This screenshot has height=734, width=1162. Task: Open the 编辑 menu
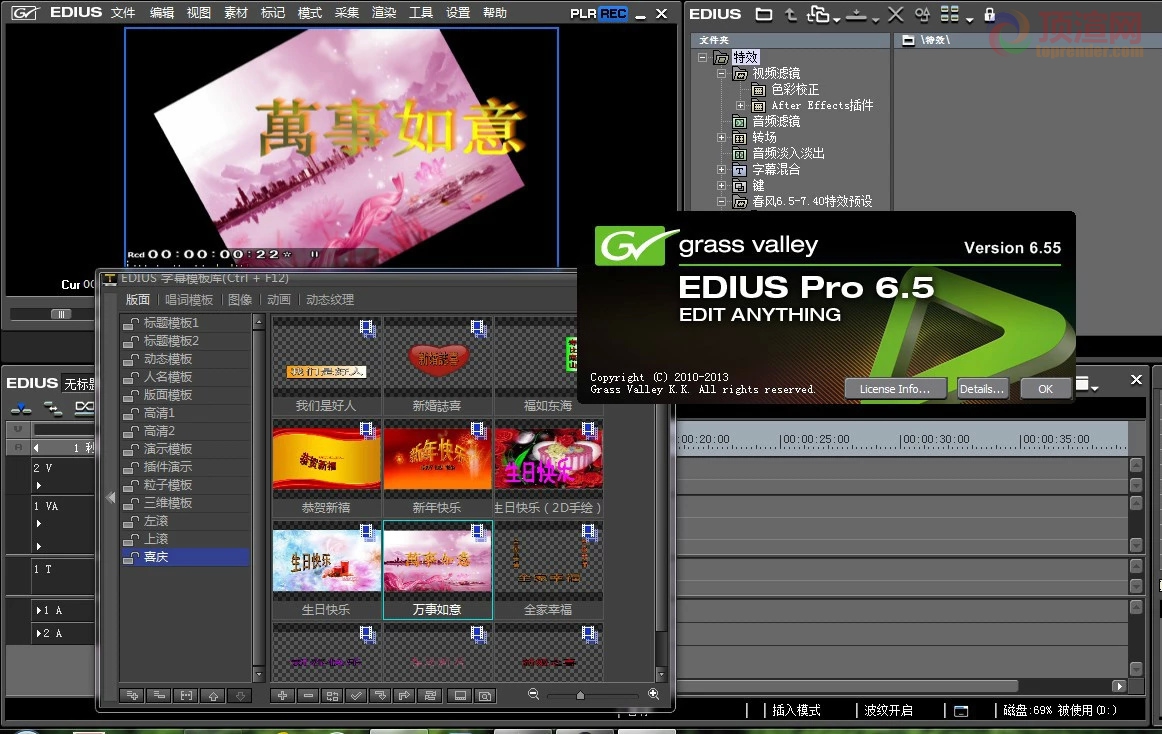pyautogui.click(x=162, y=13)
